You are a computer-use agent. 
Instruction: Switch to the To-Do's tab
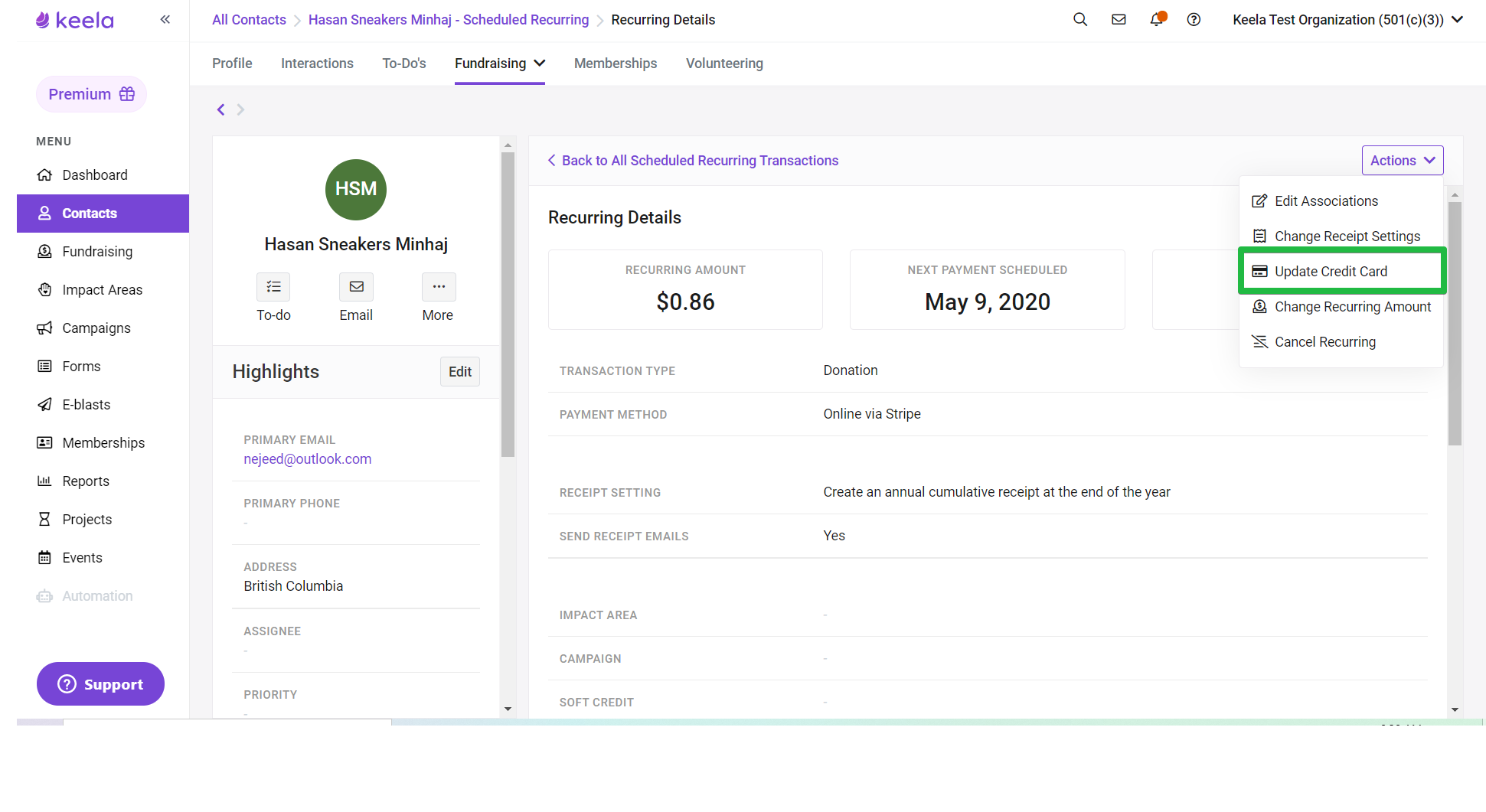(404, 64)
